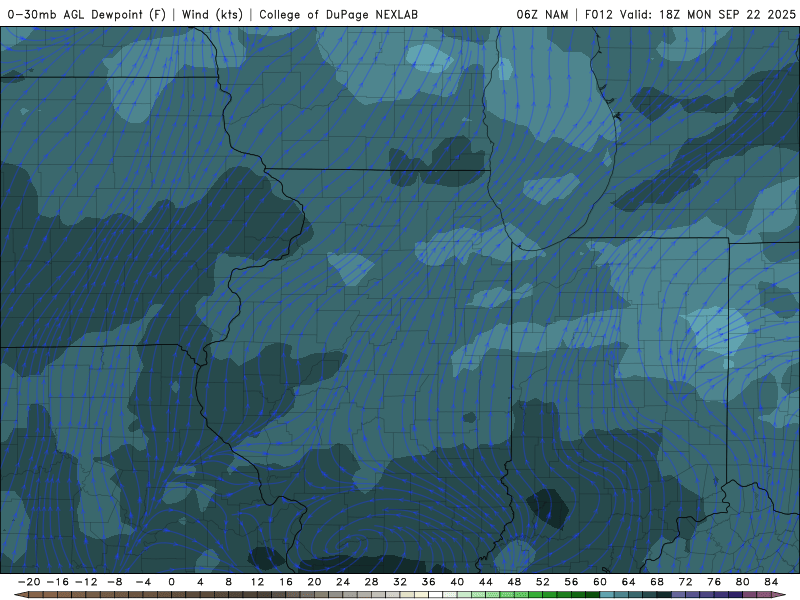The height and width of the screenshot is (600, 800).
Task: Select the 72 legend scale value
Action: click(686, 582)
